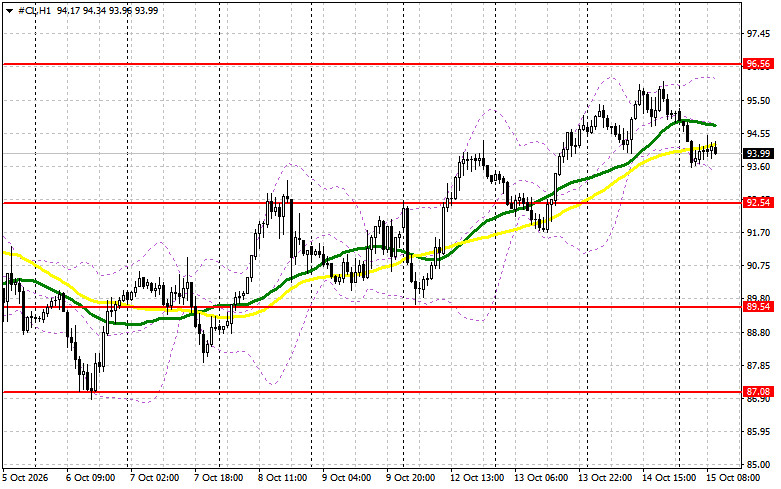Select the red horizontal line at 87.08
Screen dimensions: 781x489
[371, 392]
